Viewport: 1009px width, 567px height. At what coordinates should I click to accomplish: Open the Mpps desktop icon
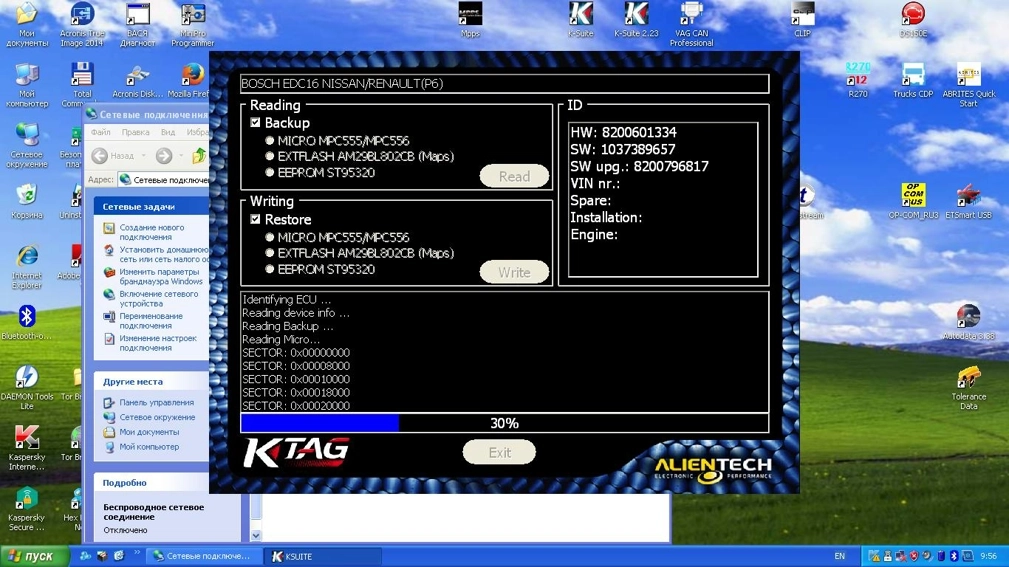[x=470, y=20]
